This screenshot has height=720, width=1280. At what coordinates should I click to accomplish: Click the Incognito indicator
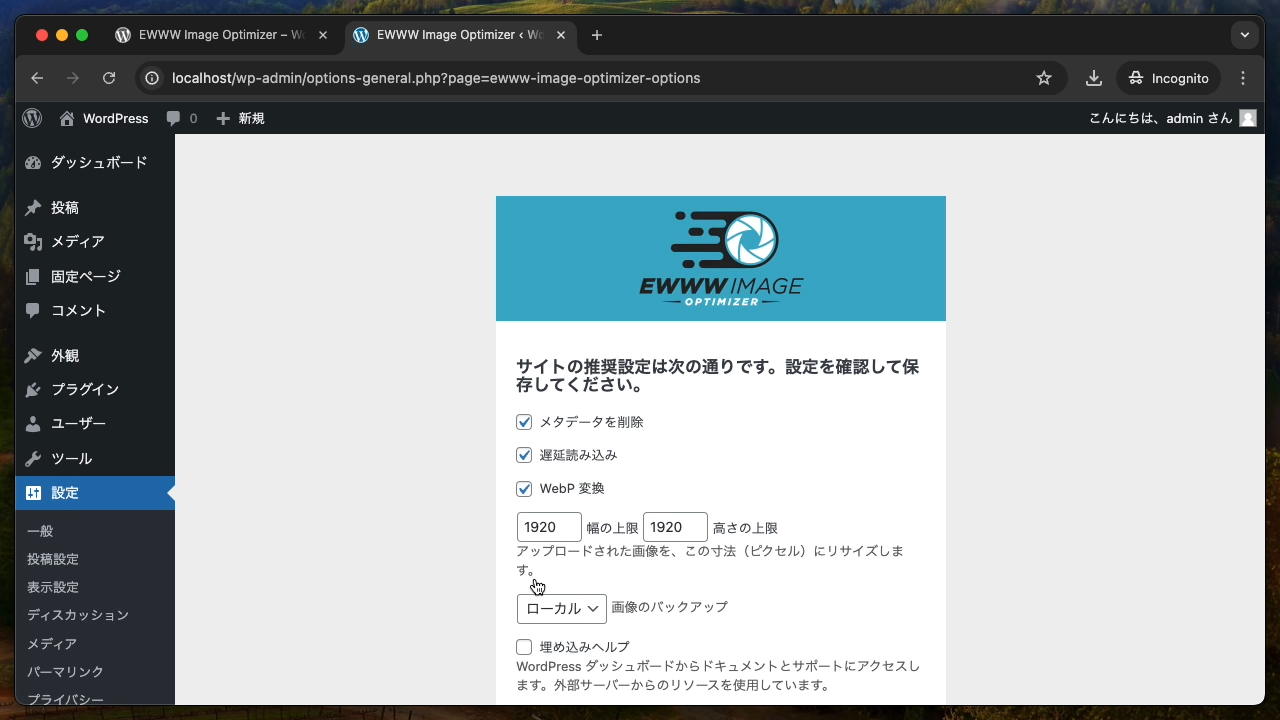1168,78
